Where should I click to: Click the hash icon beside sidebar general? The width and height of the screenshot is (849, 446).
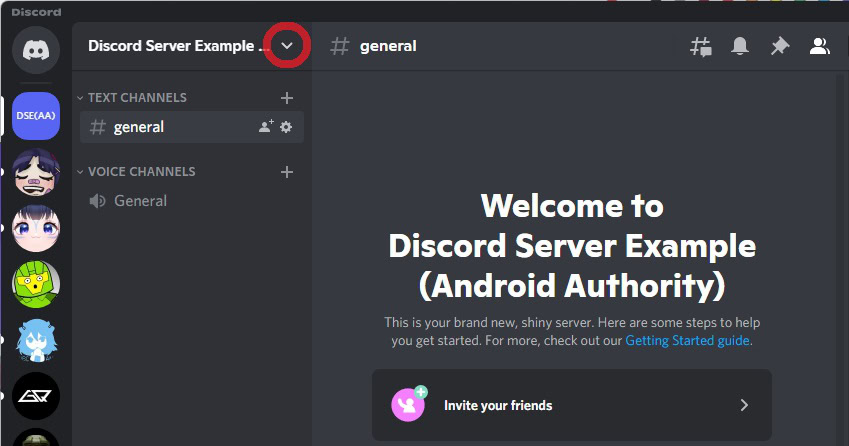point(97,127)
